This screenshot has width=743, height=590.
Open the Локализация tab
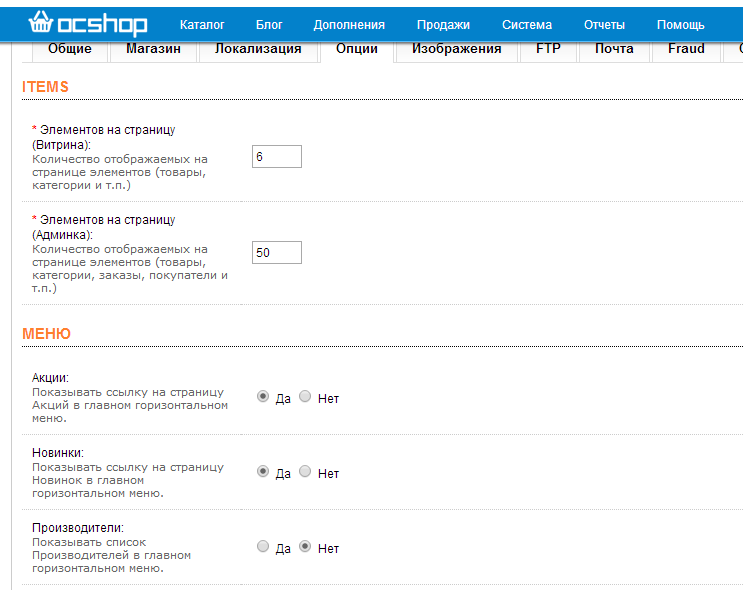258,49
